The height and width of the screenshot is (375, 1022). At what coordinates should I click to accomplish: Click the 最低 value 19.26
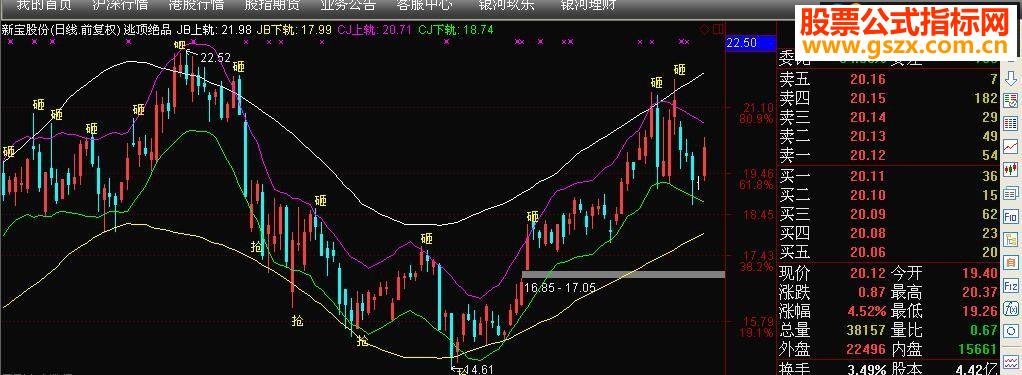(x=980, y=311)
